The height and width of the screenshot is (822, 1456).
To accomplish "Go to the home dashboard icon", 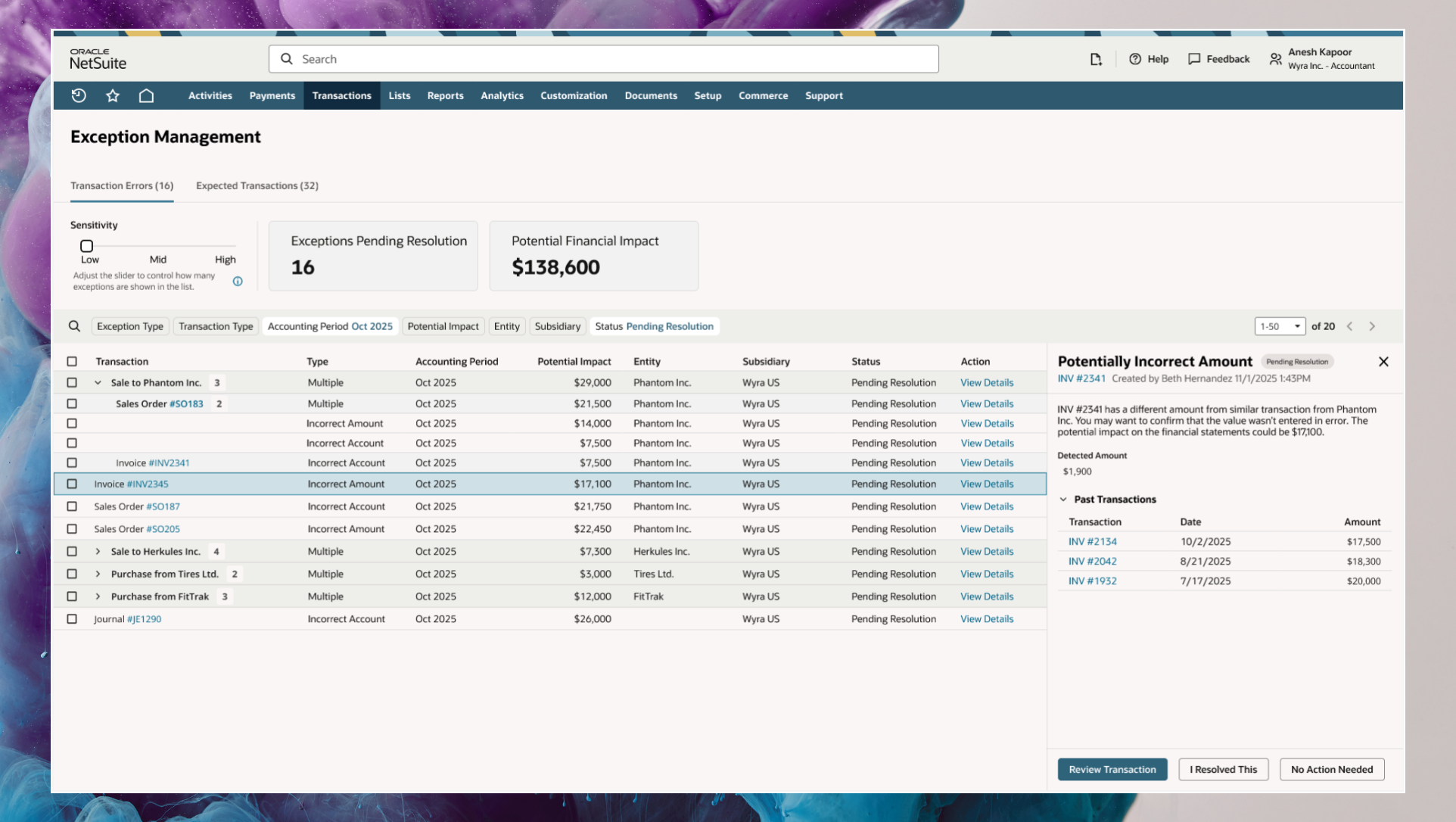I will [146, 95].
